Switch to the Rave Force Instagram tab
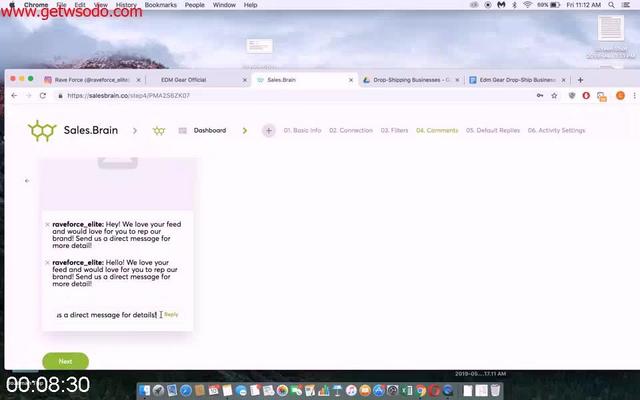The image size is (640, 400). (x=92, y=80)
